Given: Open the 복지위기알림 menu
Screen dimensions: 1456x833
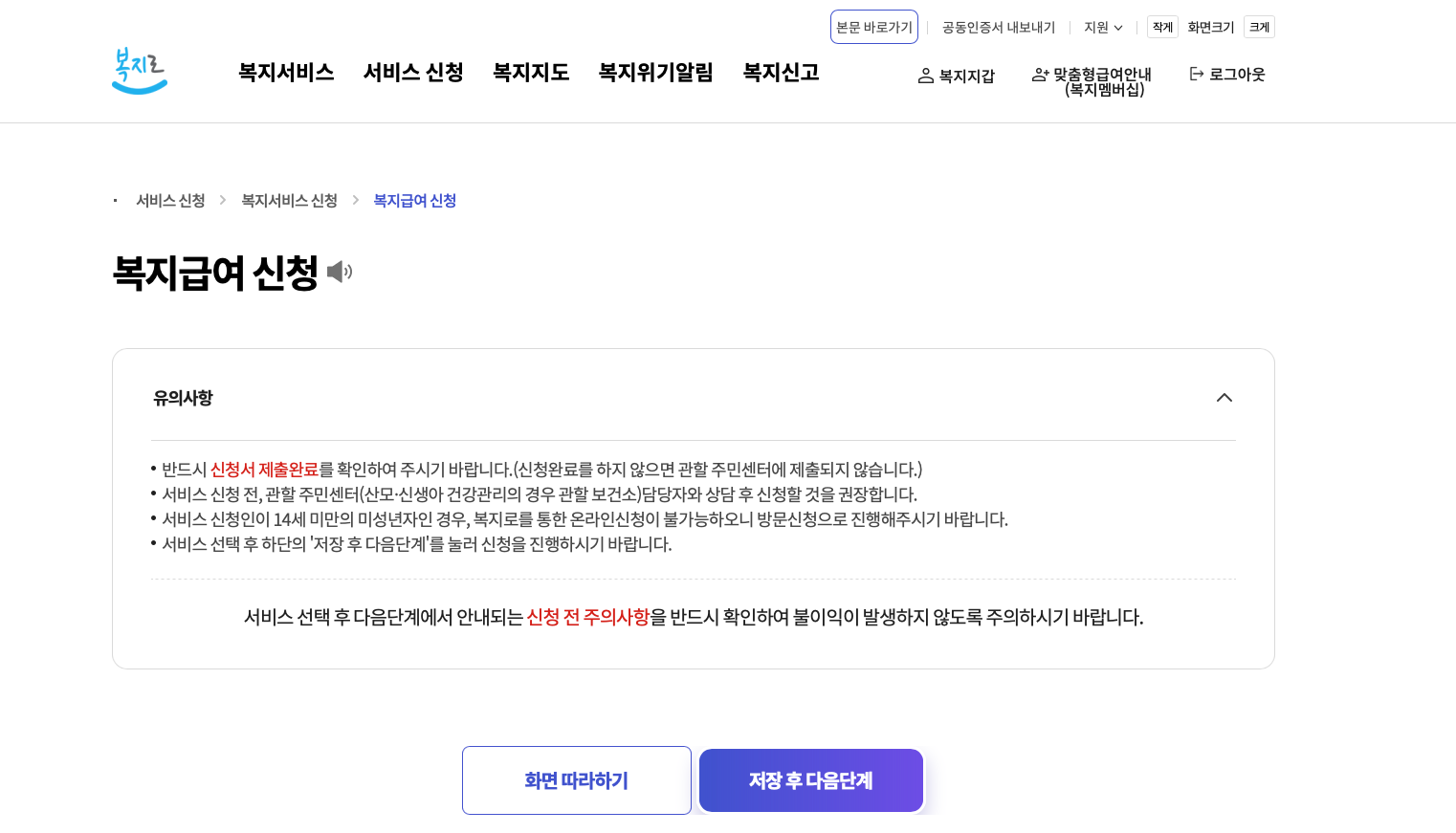Looking at the screenshot, I should (656, 73).
